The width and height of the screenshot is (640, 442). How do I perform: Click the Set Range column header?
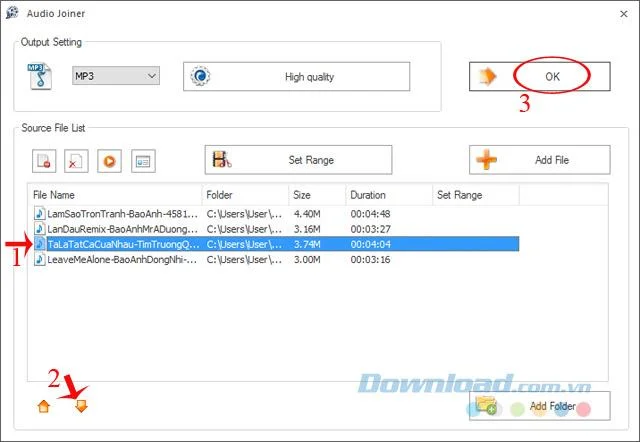[x=476, y=195]
